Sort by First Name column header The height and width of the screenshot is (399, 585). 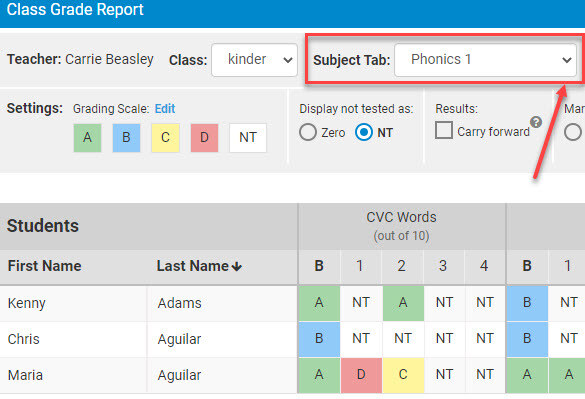44,266
